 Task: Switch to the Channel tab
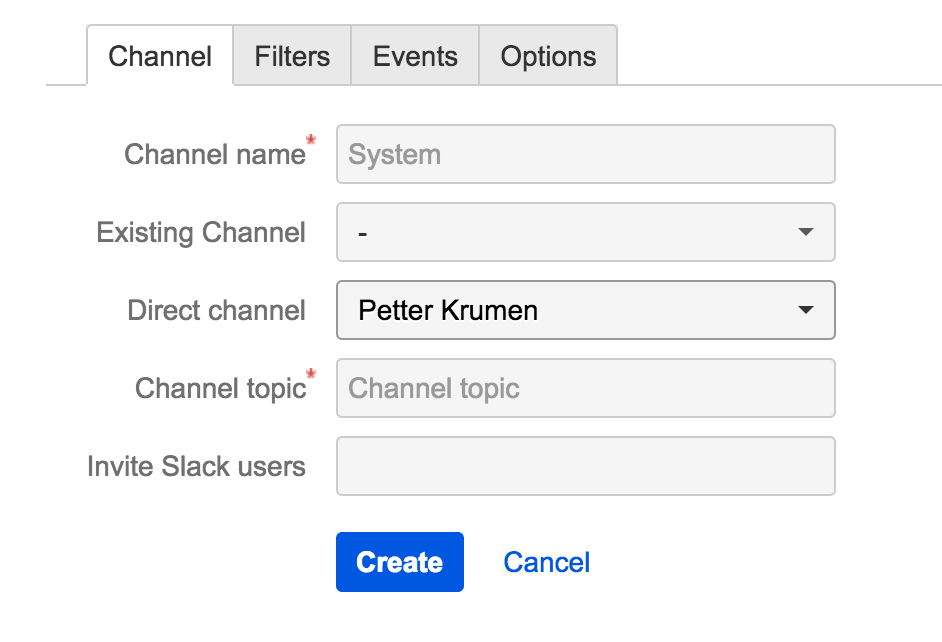point(160,56)
